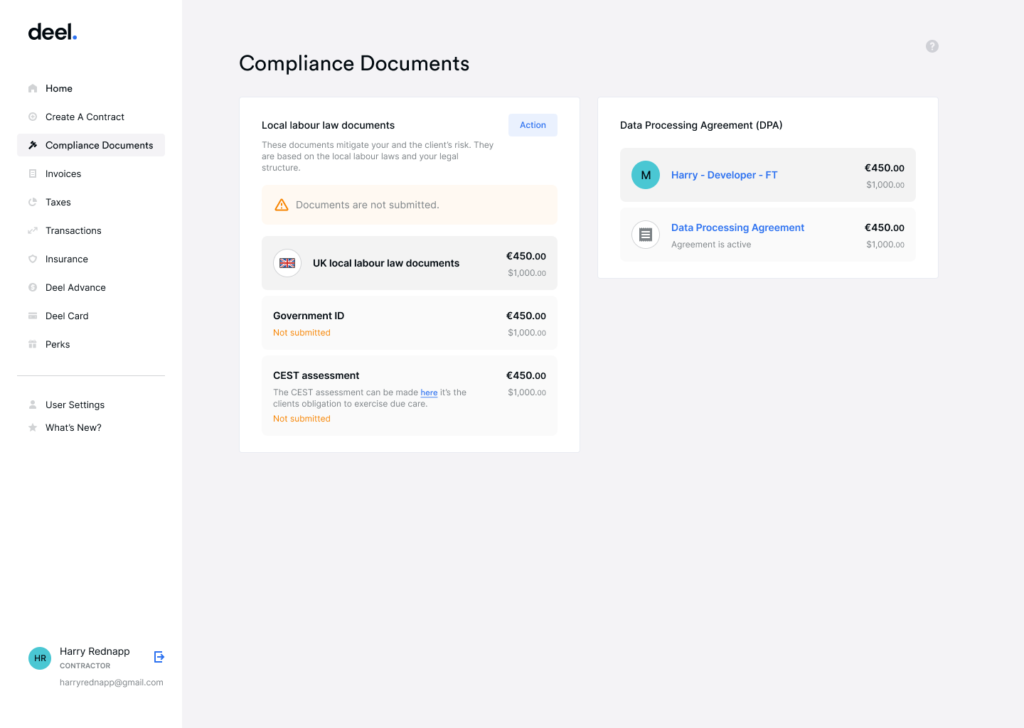Click the Deel Advance coin icon
The height and width of the screenshot is (728, 1024).
[33, 287]
